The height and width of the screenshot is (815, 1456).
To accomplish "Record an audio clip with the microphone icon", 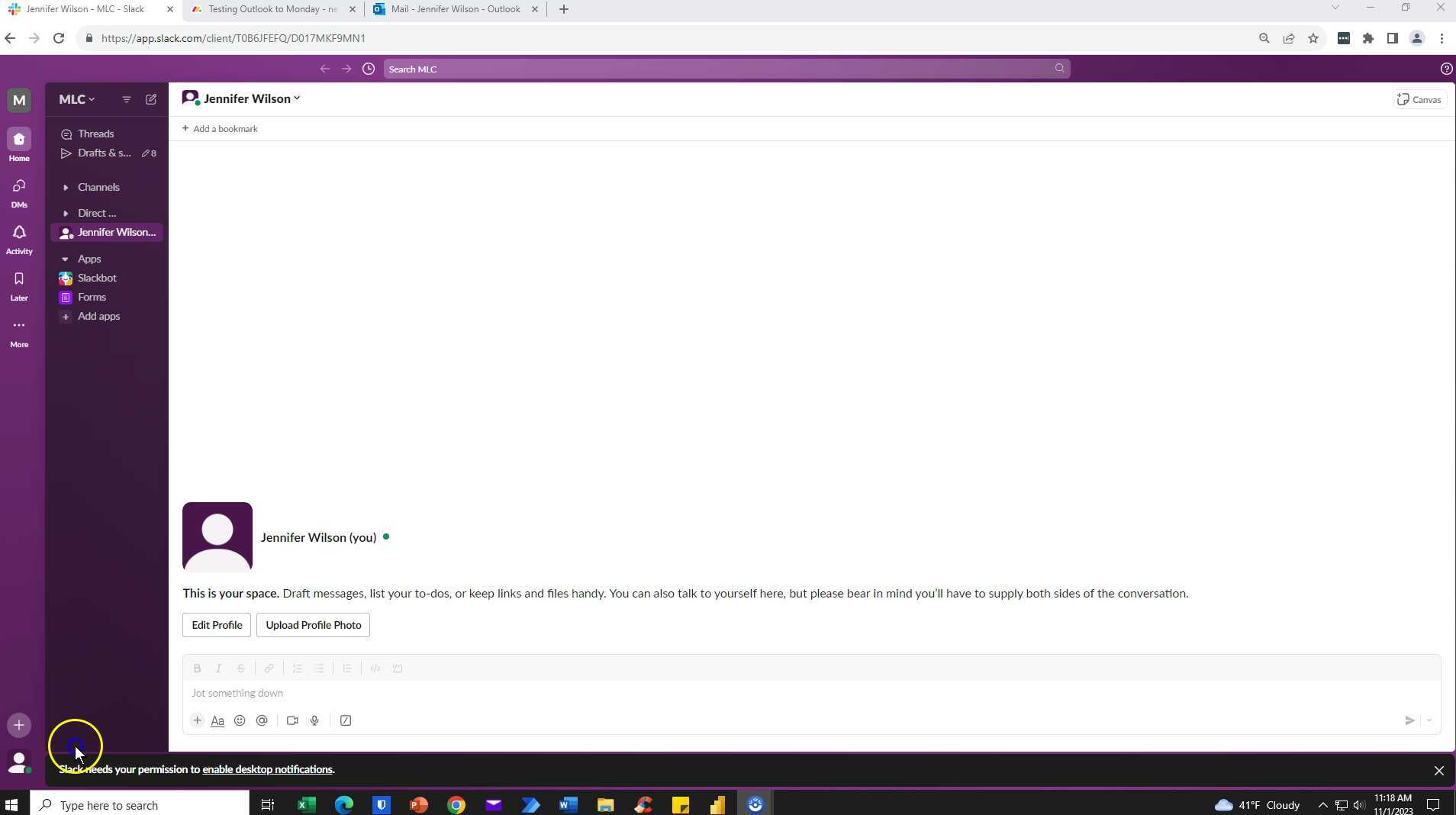I will (x=314, y=720).
